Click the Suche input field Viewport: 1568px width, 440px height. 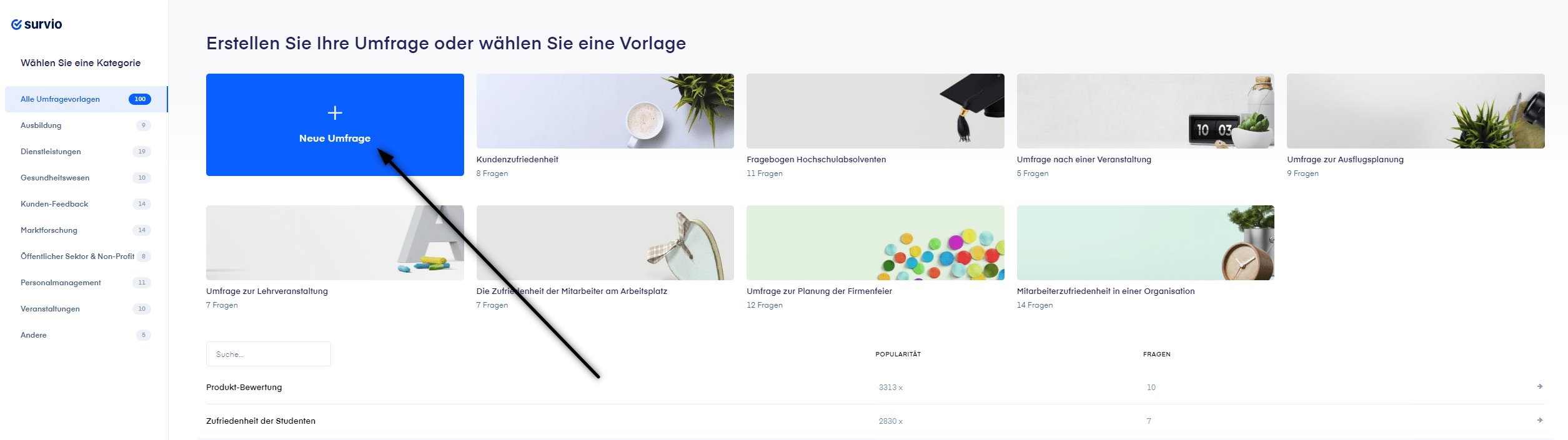click(x=269, y=354)
